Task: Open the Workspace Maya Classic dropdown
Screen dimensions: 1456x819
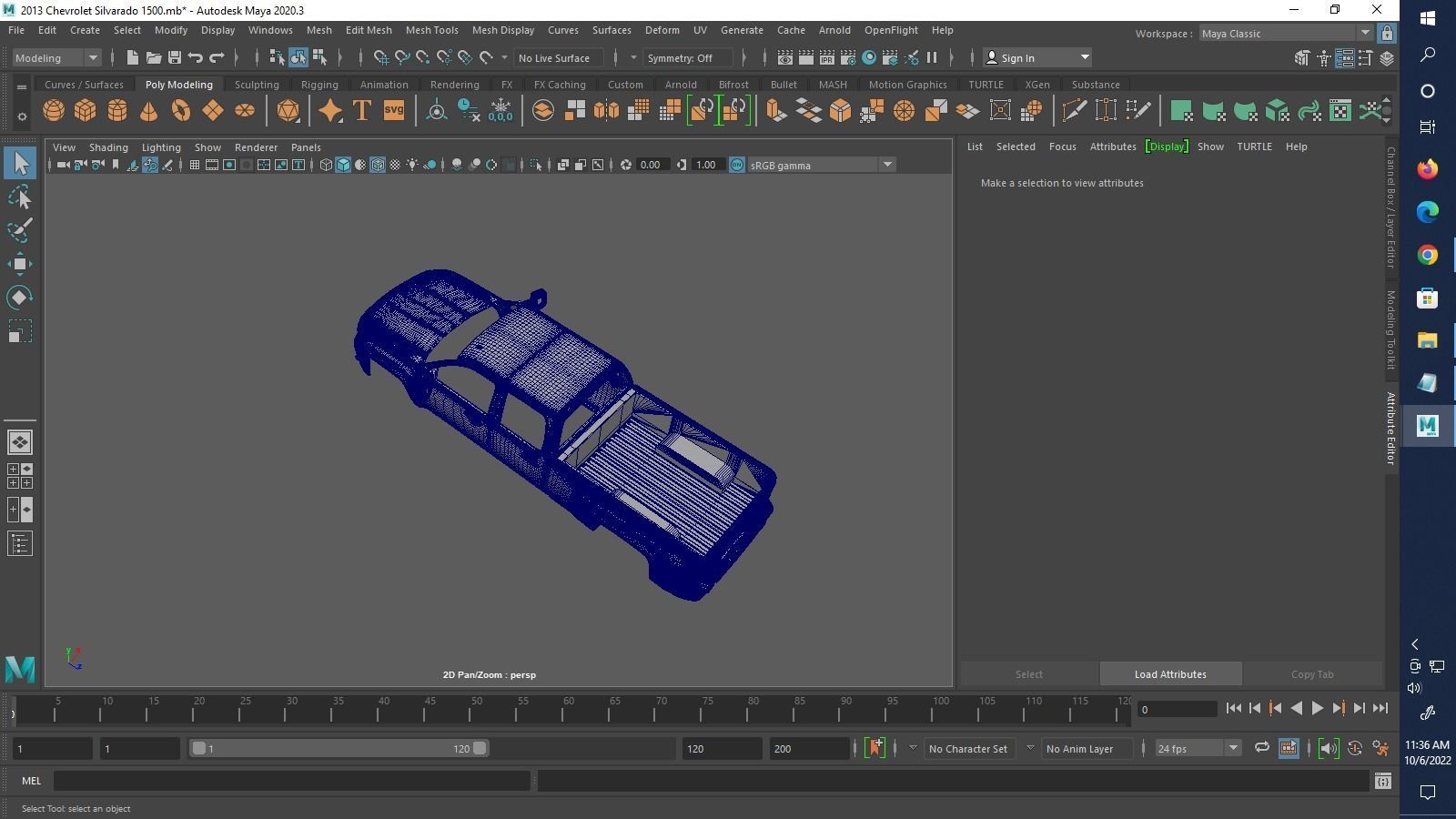Action: (1286, 33)
